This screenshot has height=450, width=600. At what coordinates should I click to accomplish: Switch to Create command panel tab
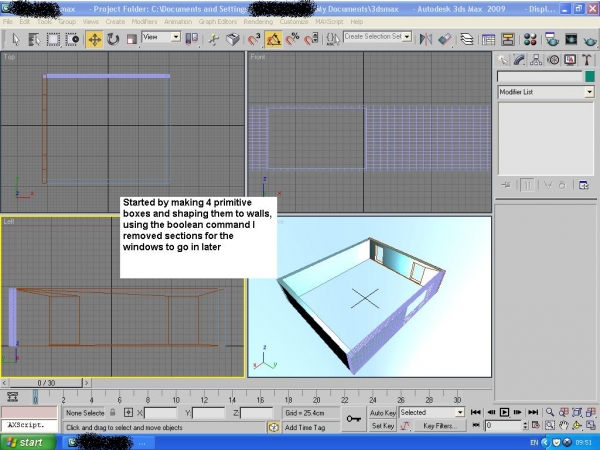(502, 60)
